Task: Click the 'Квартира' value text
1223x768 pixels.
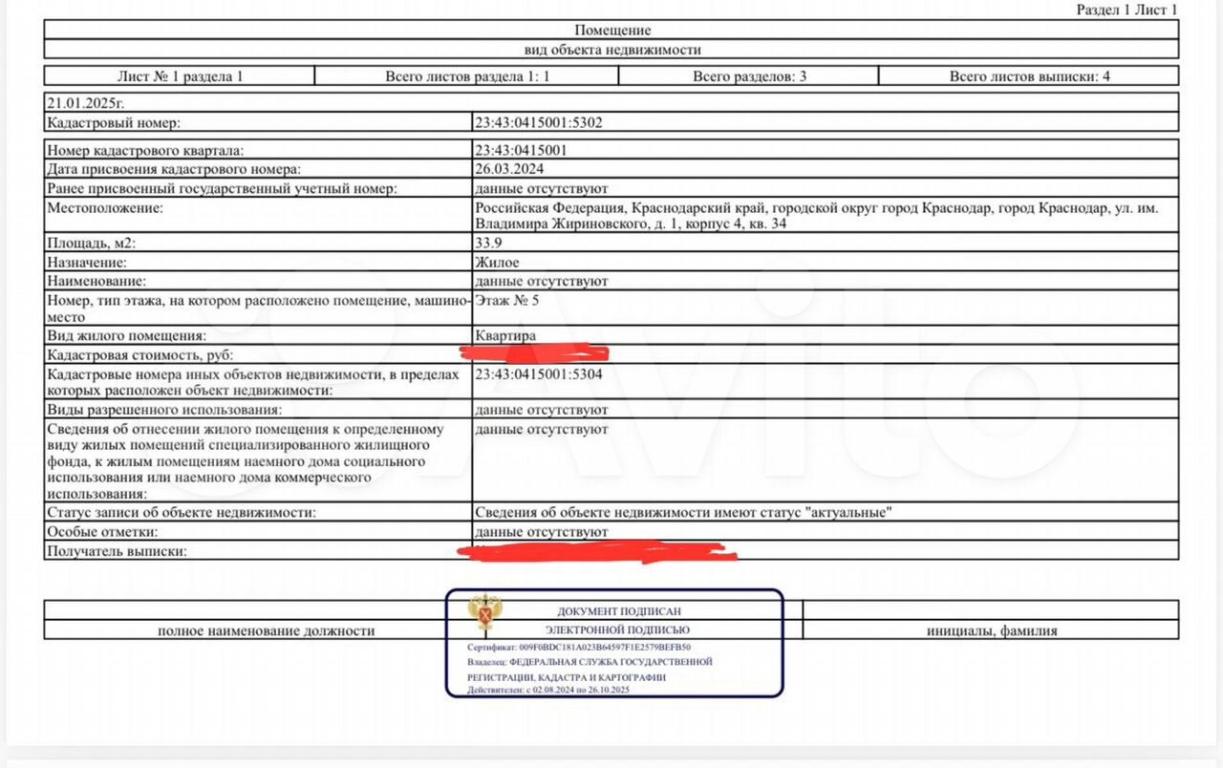Action: (505, 336)
